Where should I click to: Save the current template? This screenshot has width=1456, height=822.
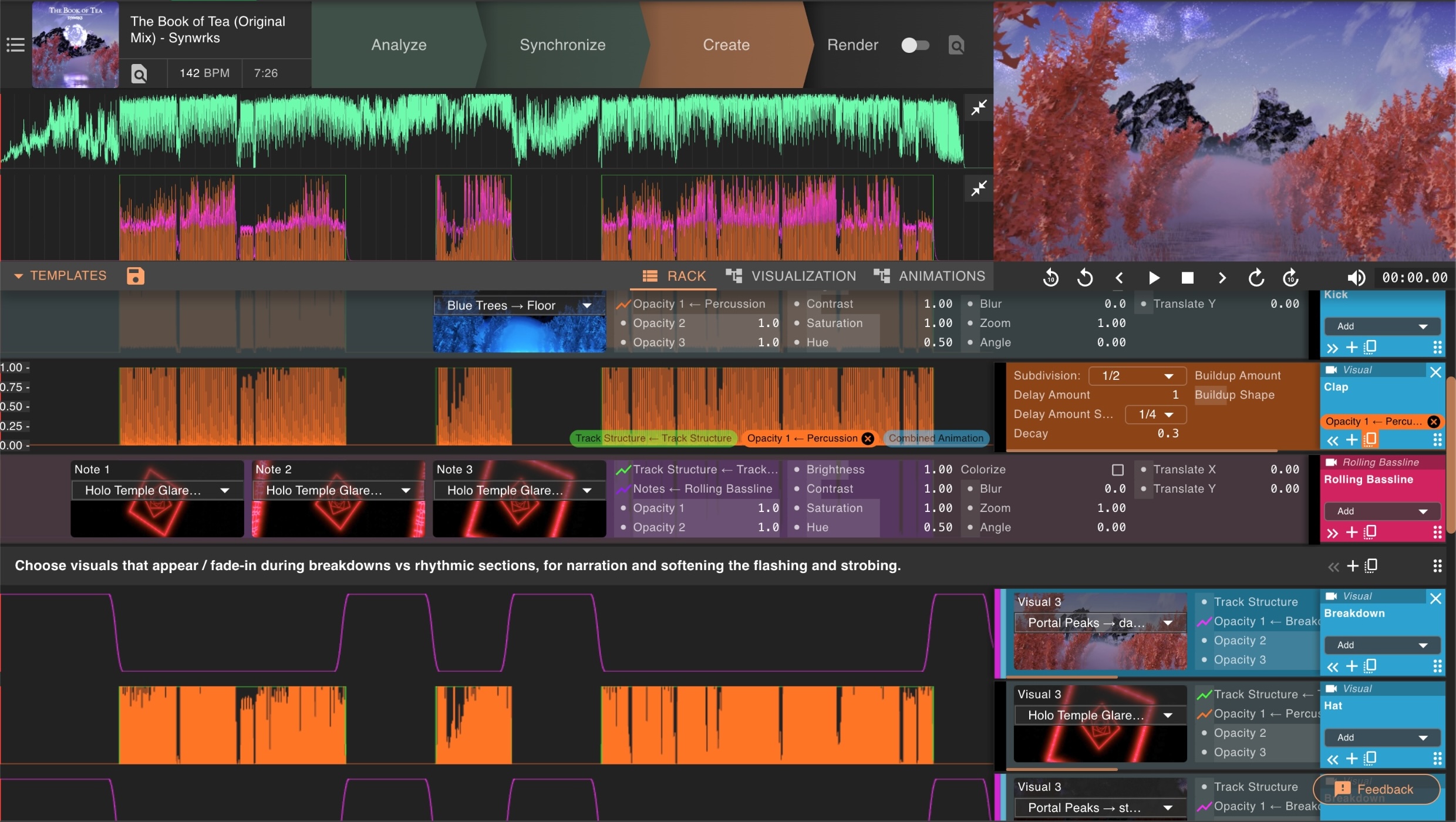135,275
